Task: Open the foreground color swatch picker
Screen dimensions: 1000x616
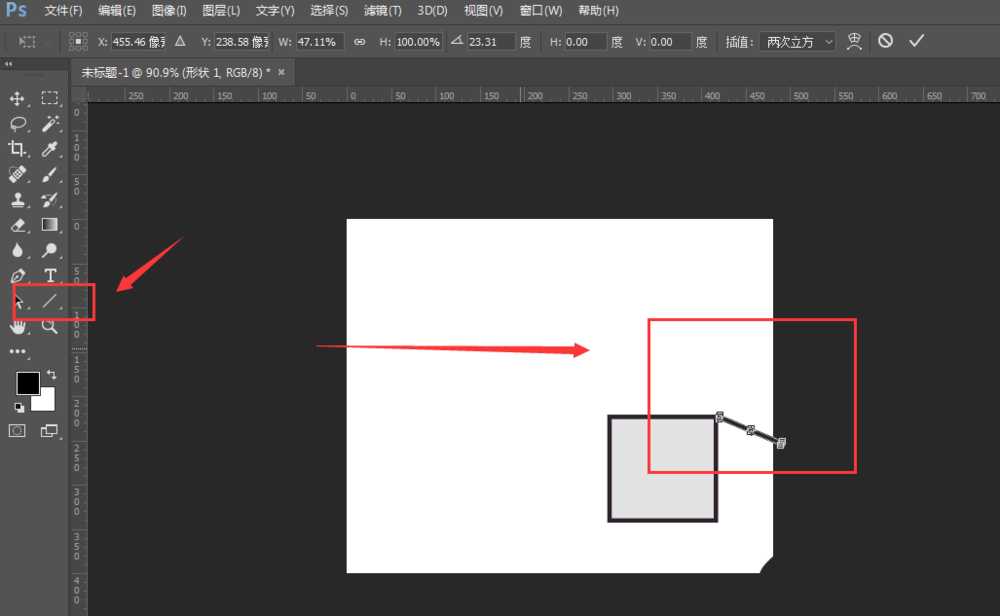Action: [28, 384]
